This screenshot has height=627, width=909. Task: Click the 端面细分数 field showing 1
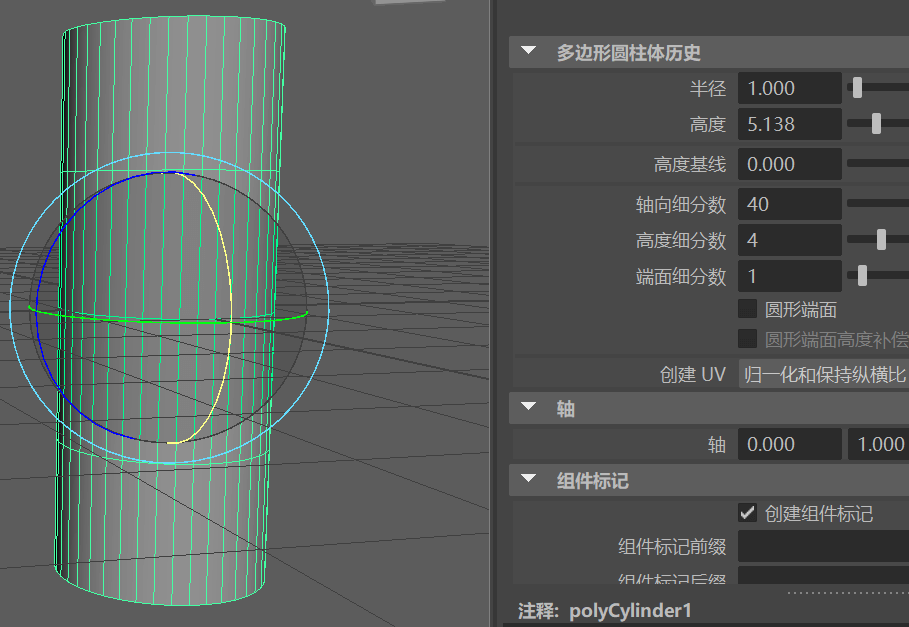click(789, 276)
